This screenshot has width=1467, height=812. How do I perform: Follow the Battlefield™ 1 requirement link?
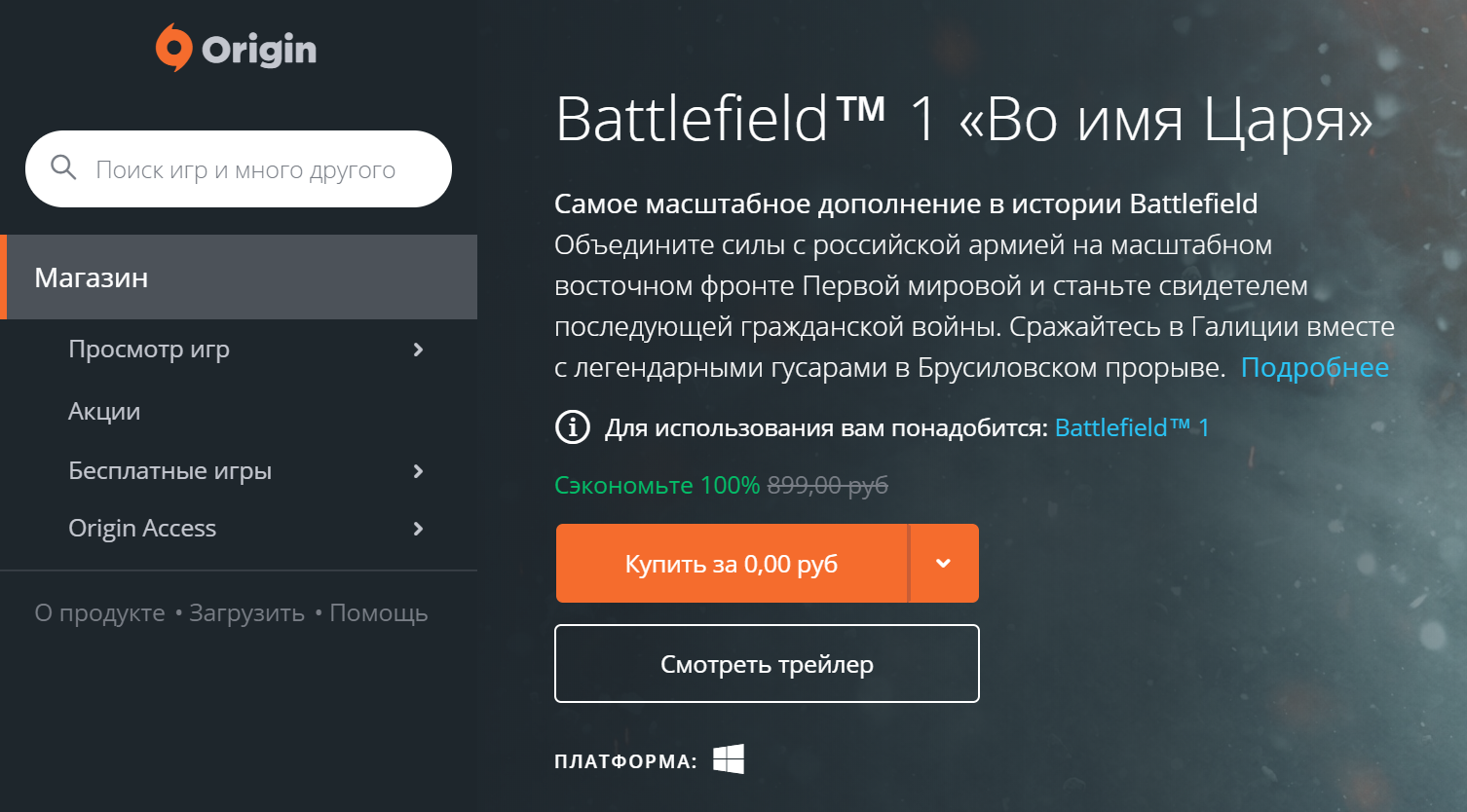coord(1132,427)
